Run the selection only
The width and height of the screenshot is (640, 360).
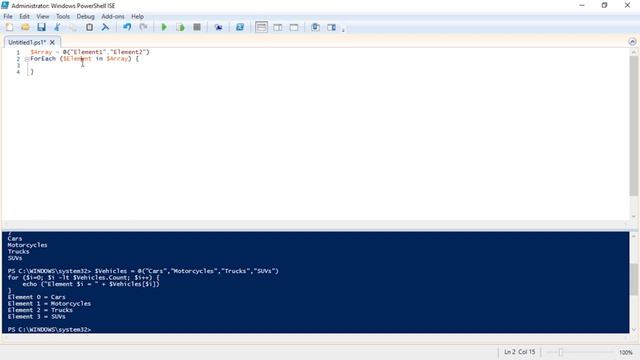point(180,27)
